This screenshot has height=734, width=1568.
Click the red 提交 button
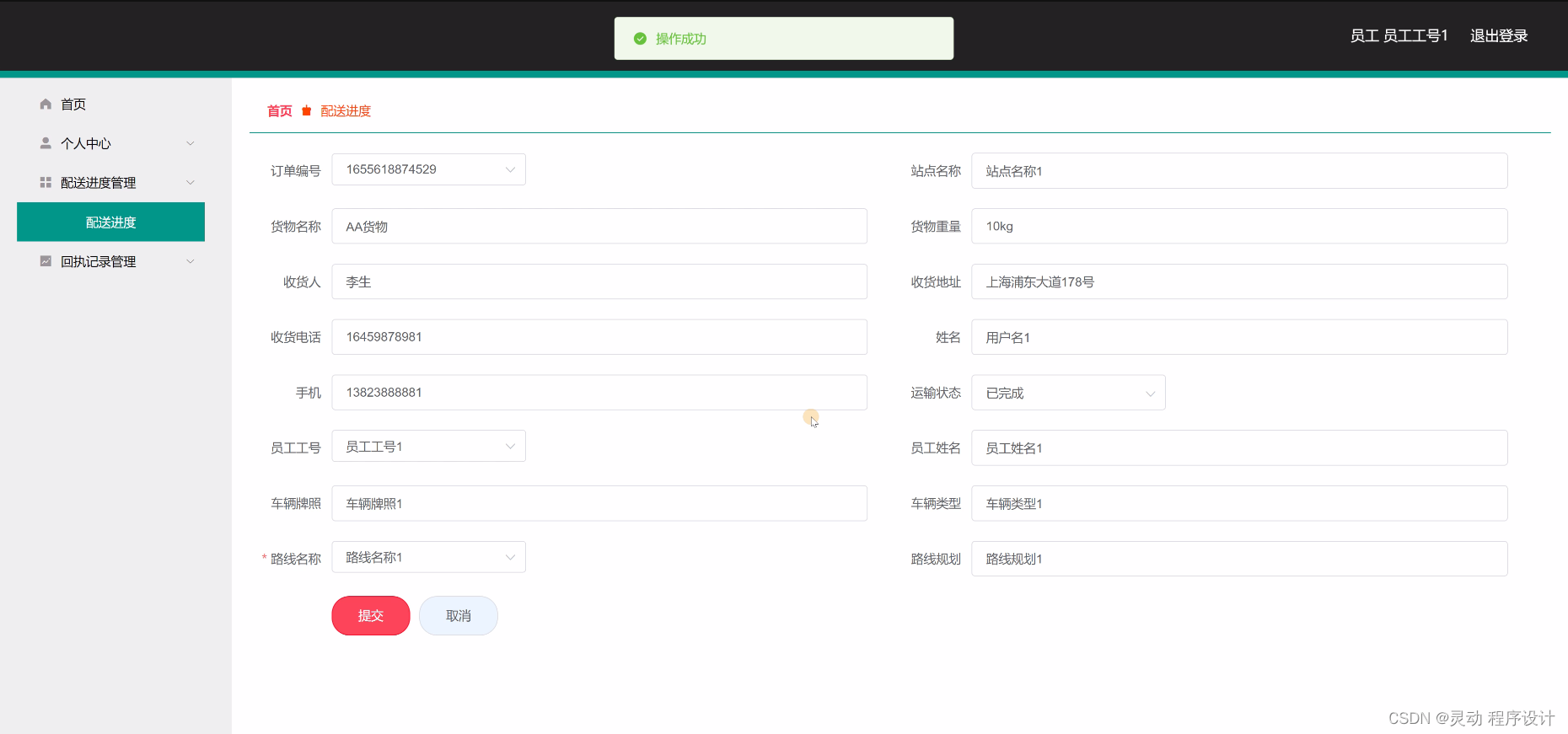tap(371, 615)
